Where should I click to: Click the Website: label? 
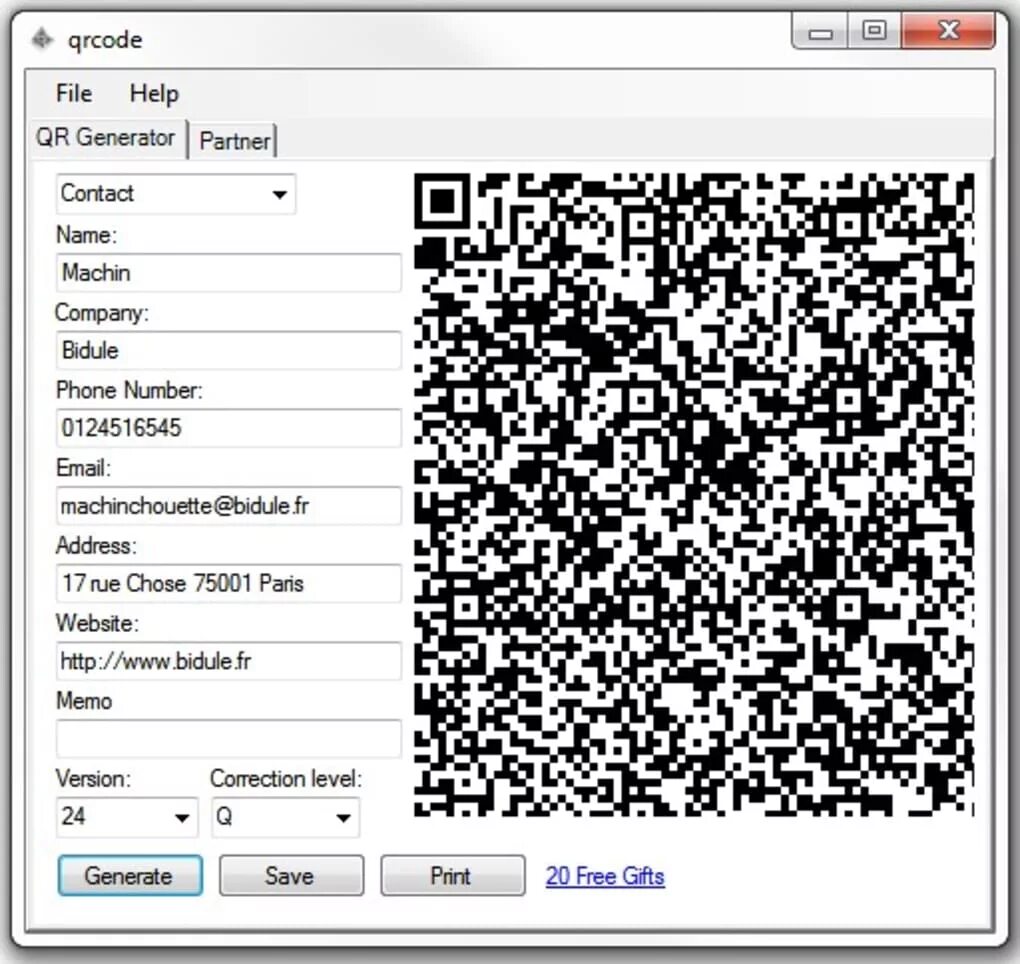click(x=97, y=623)
